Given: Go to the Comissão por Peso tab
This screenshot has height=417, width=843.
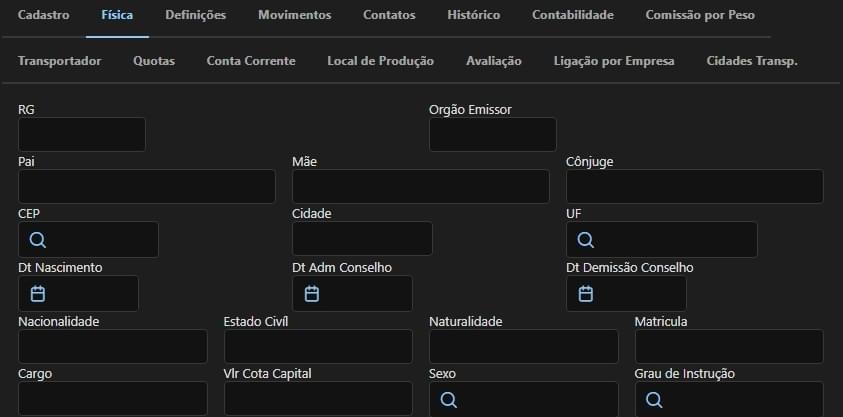Looking at the screenshot, I should pyautogui.click(x=700, y=15).
